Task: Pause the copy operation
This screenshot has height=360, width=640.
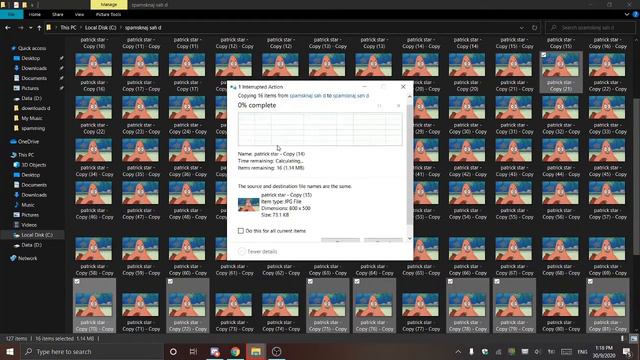Action: [379, 106]
